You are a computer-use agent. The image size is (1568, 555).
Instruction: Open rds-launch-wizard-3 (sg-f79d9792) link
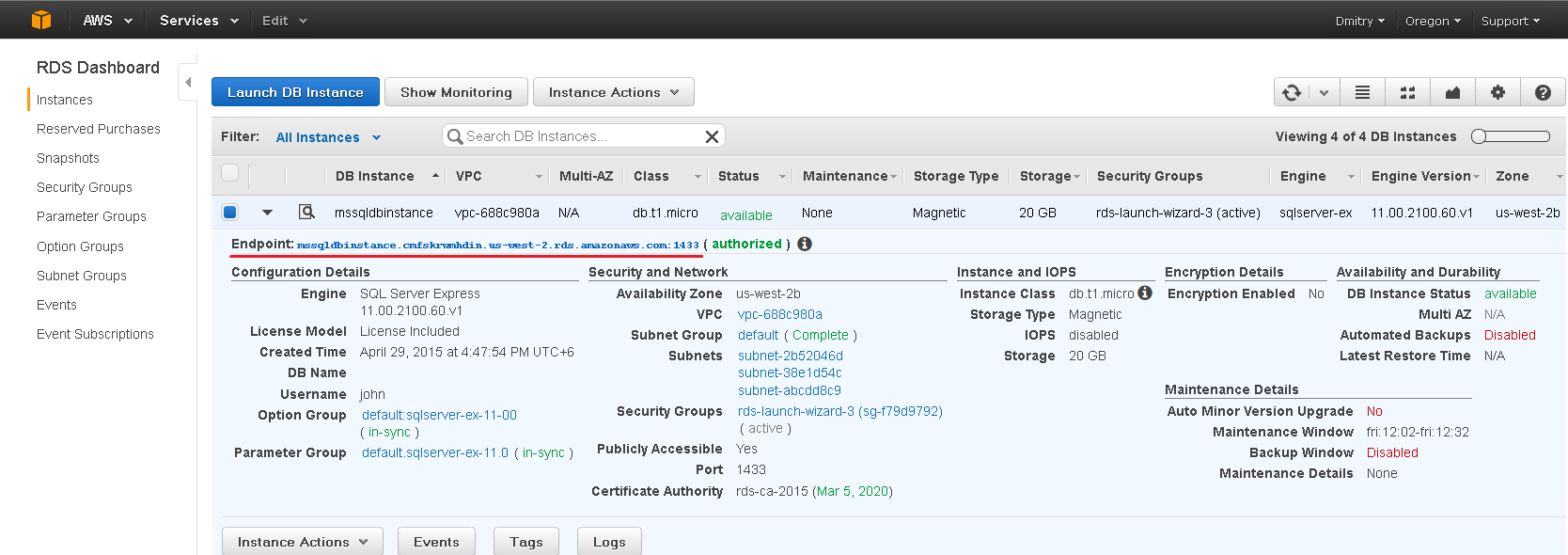840,411
